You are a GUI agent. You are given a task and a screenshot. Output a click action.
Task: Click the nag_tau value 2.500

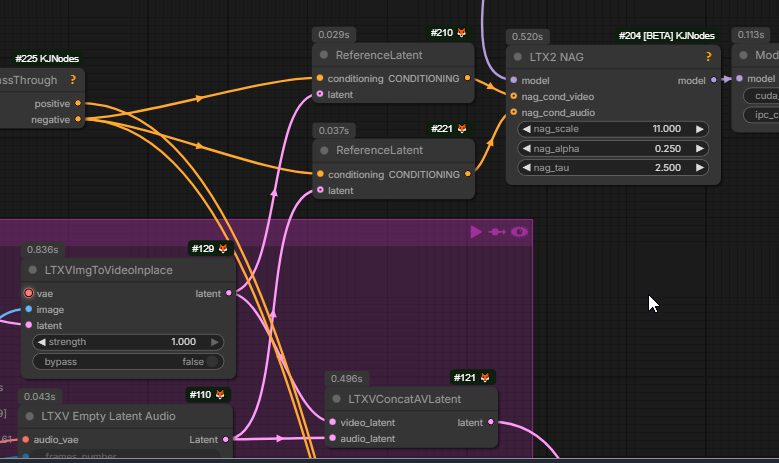(668, 168)
